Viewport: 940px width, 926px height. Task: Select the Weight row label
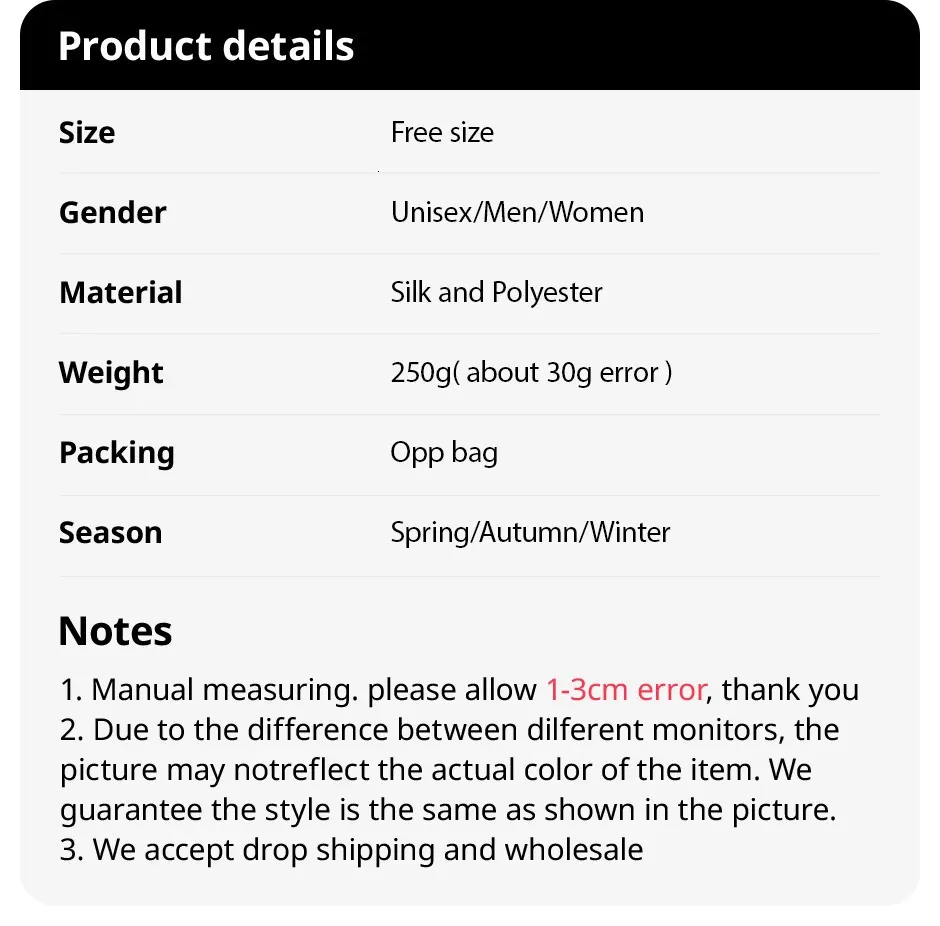(111, 372)
